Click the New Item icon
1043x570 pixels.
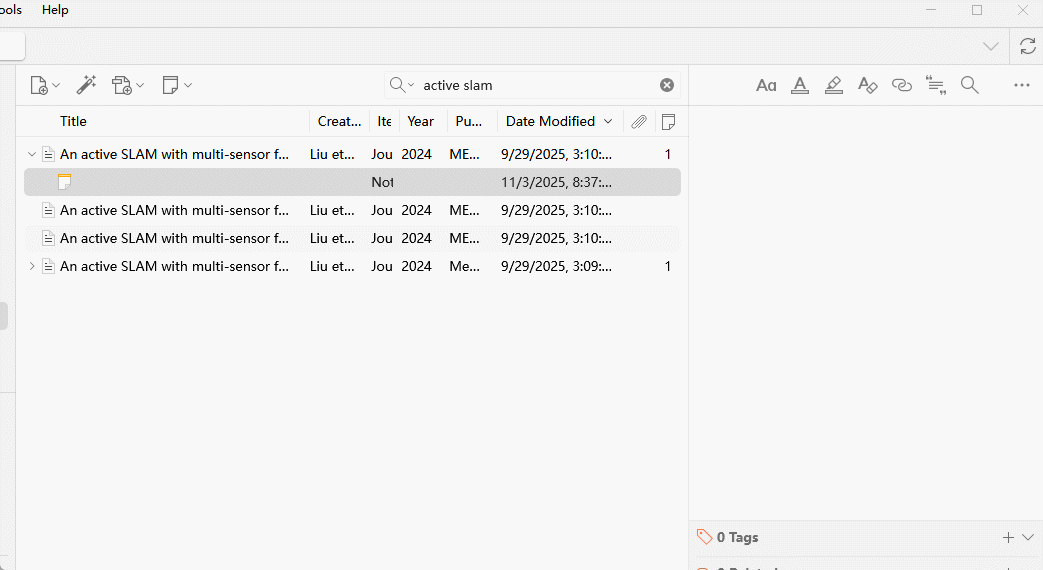tap(39, 85)
